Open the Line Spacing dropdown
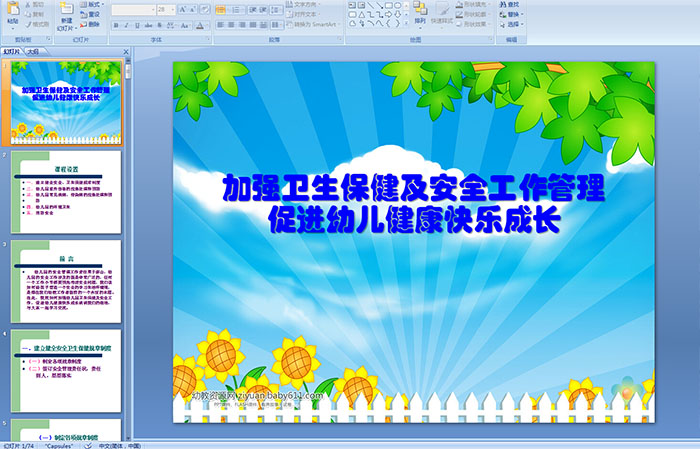 pyautogui.click(x=276, y=10)
